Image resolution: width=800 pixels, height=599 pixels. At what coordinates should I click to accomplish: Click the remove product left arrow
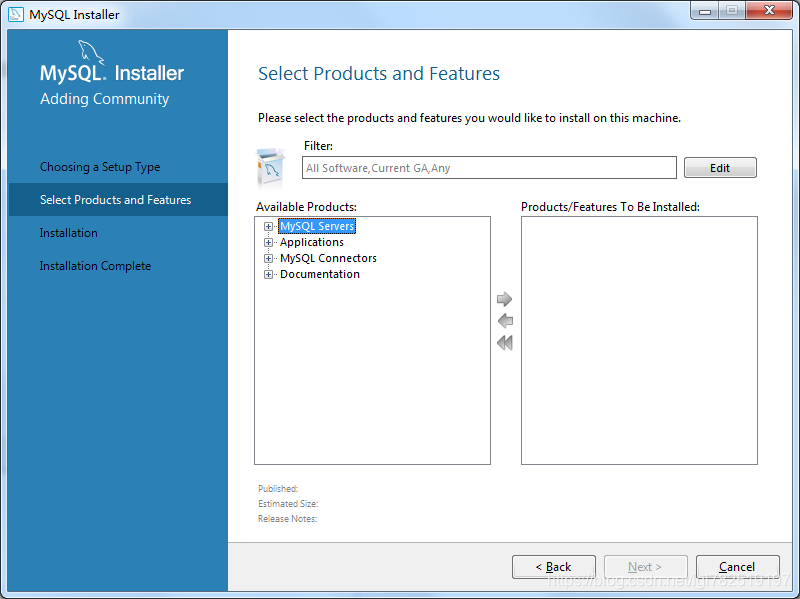[505, 321]
